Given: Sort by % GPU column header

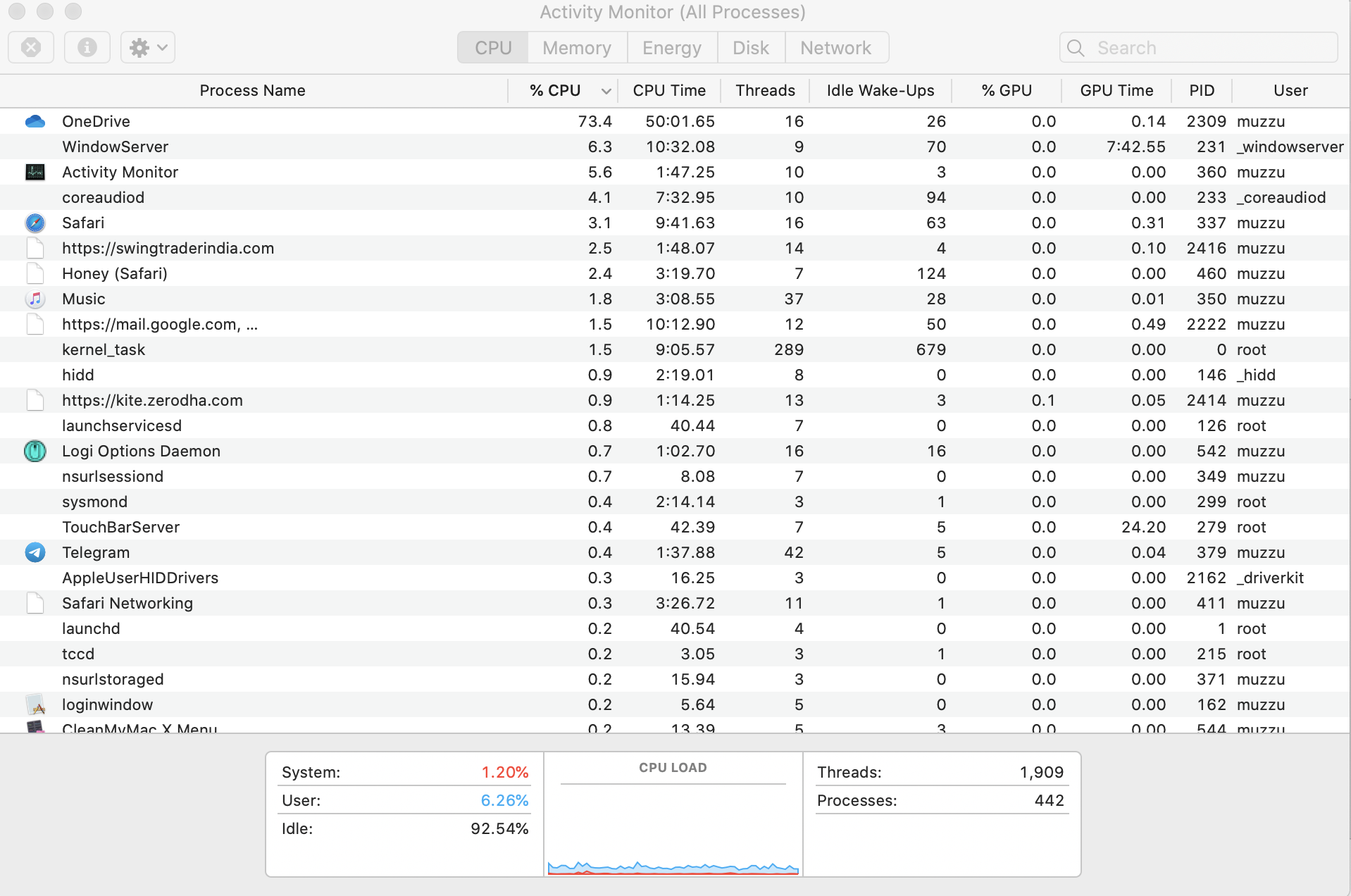Looking at the screenshot, I should [1007, 91].
